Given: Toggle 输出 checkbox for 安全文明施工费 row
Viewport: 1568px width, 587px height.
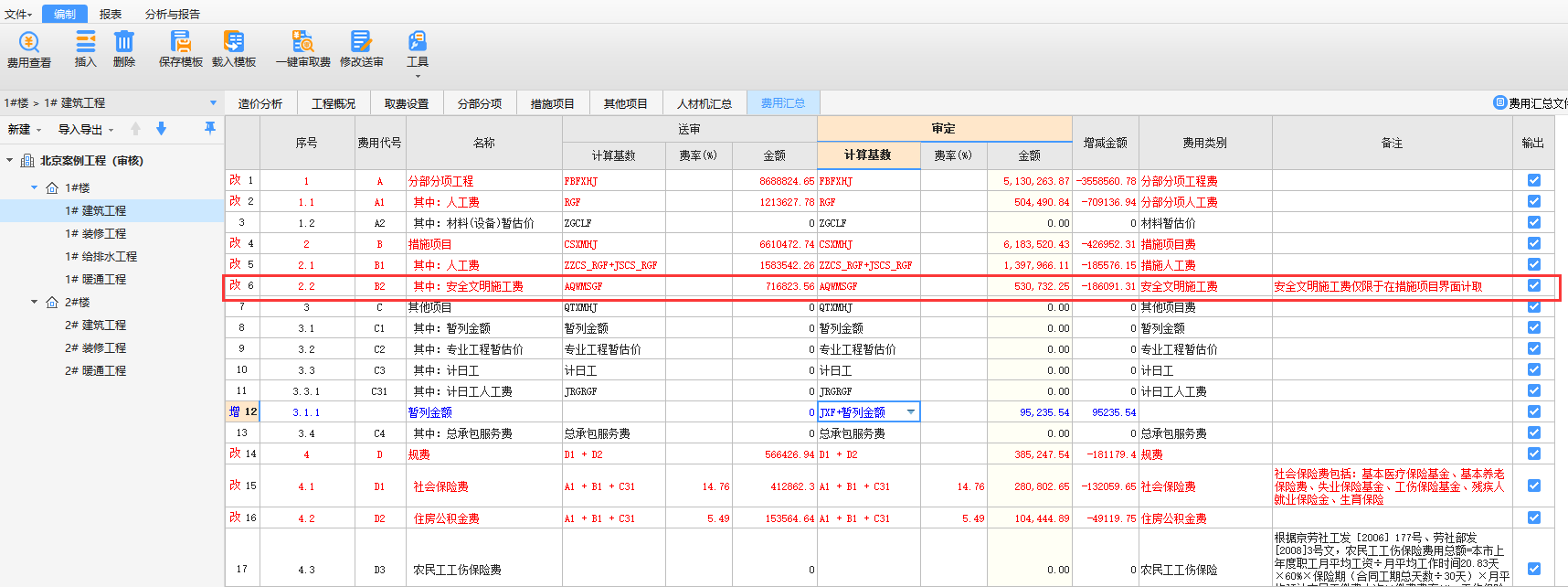Looking at the screenshot, I should (1533, 286).
